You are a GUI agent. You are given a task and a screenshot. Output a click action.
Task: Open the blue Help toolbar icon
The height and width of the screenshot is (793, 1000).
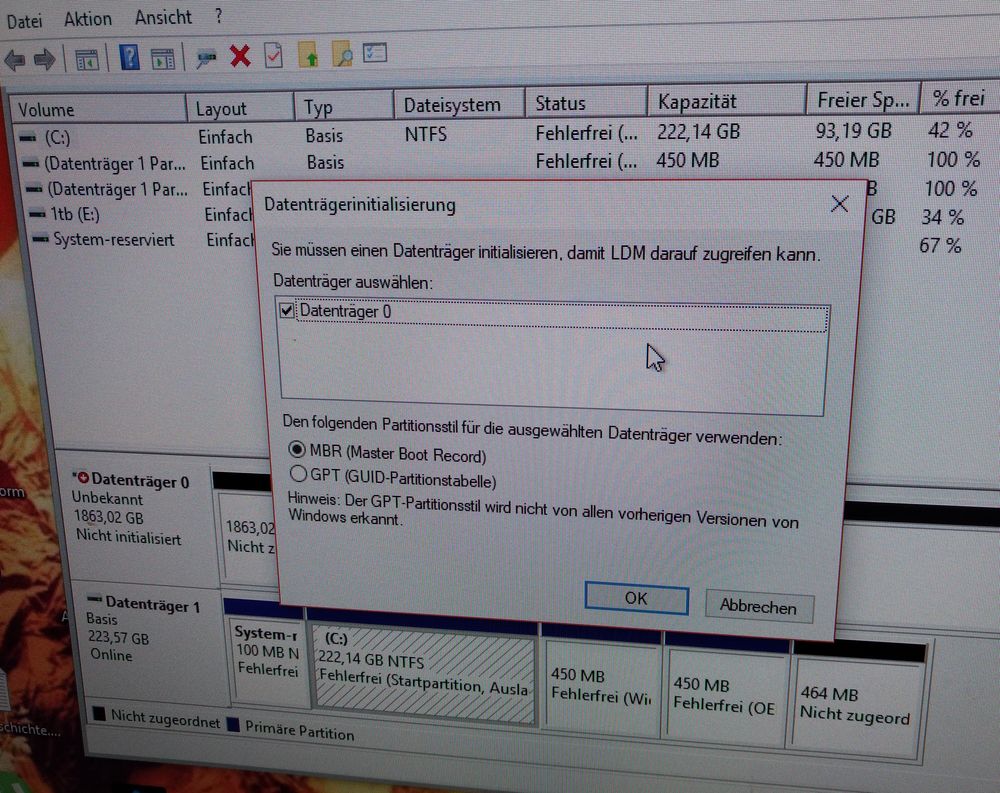129,57
